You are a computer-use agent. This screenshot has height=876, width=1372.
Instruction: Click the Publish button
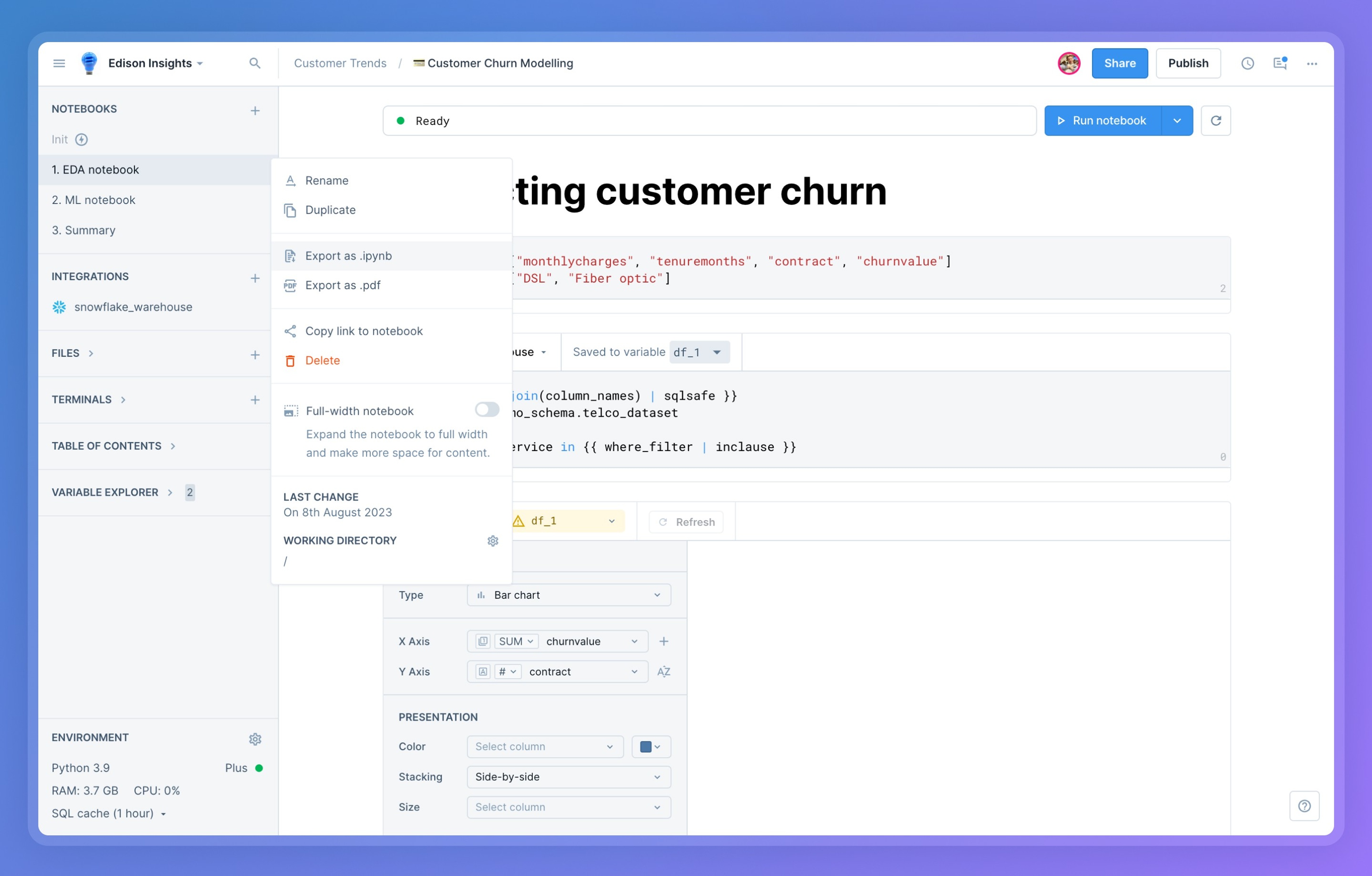(x=1187, y=63)
